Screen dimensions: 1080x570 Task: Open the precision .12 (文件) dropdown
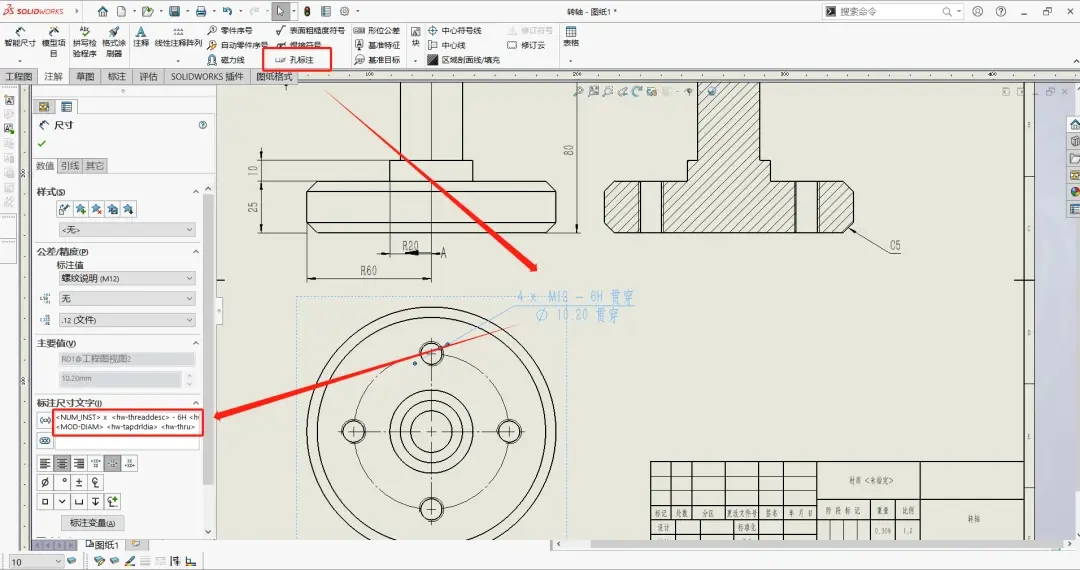[x=127, y=319]
